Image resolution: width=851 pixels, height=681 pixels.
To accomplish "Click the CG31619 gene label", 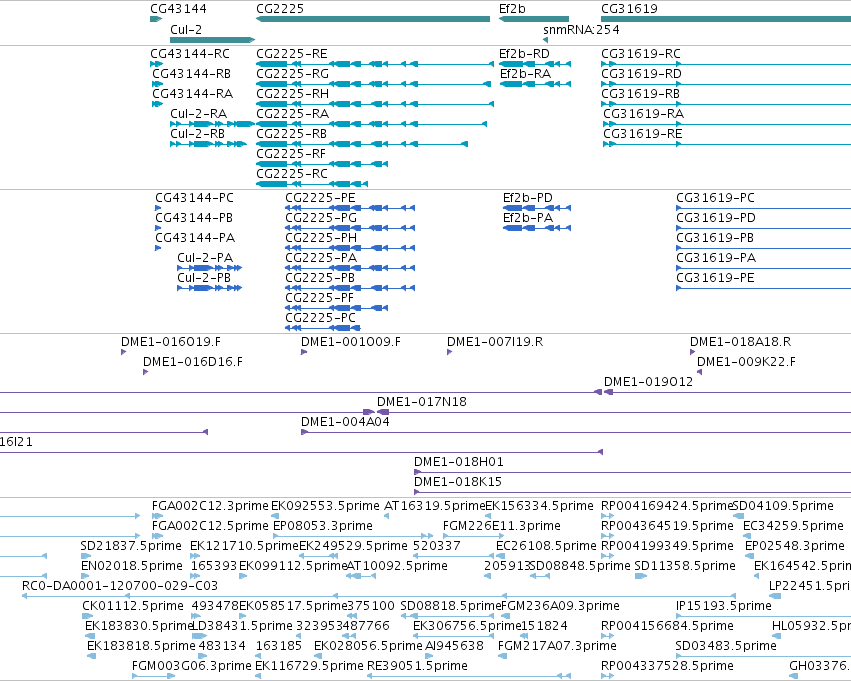I will tap(629, 9).
